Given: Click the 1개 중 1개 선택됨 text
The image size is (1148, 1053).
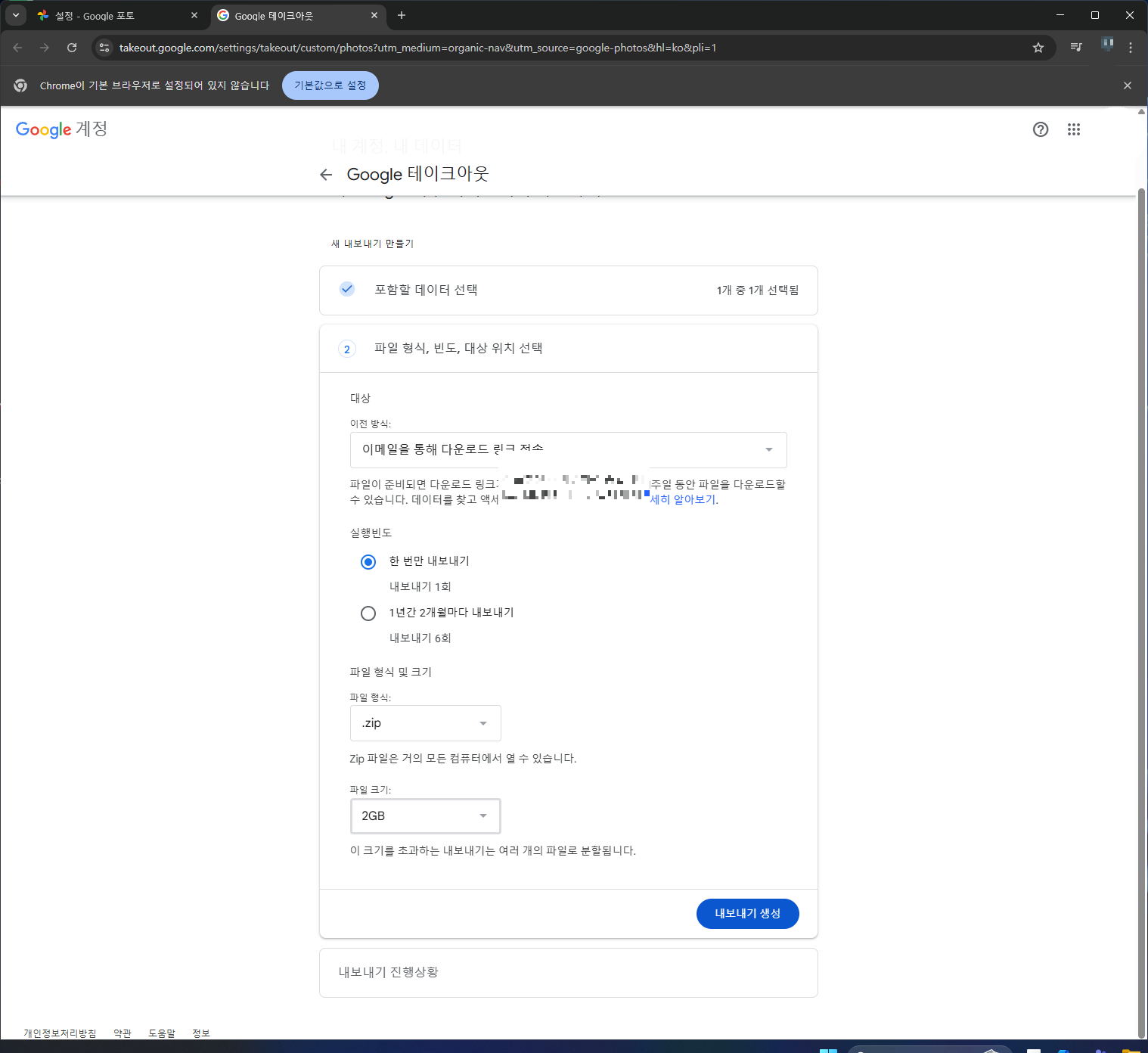Looking at the screenshot, I should [758, 290].
